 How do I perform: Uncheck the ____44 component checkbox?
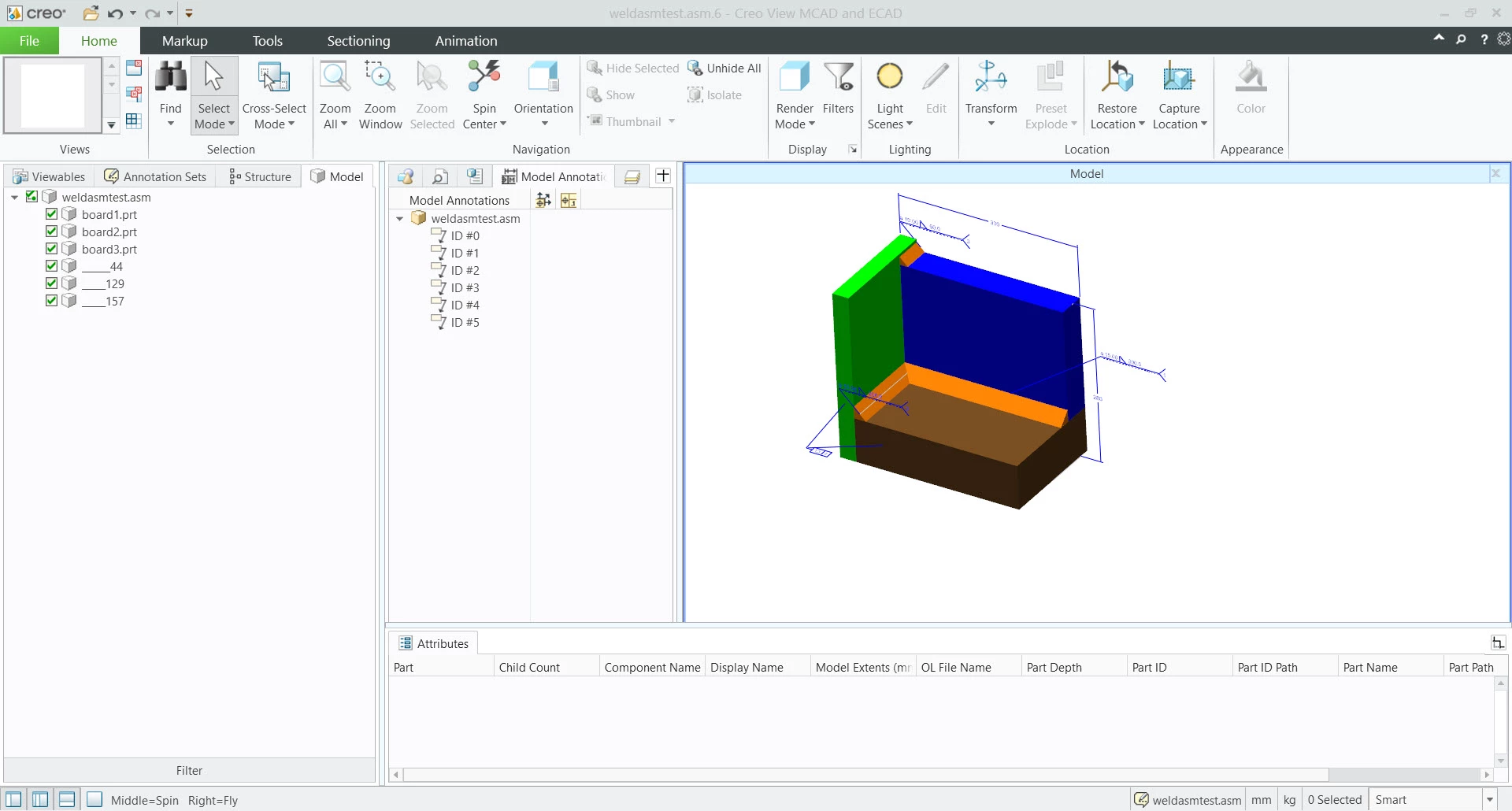click(51, 266)
